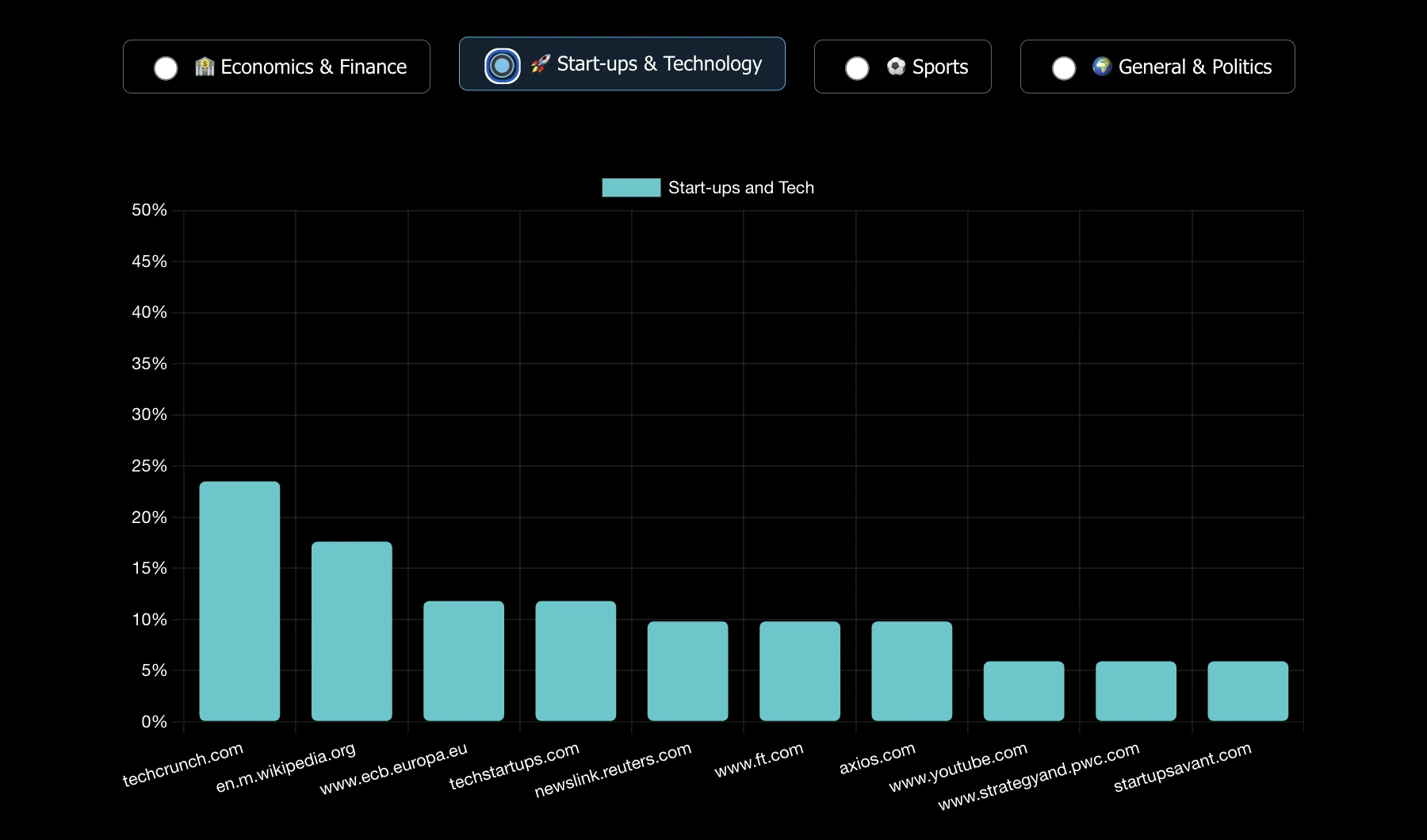Click the en.m.wikipedia.org bar
The height and width of the screenshot is (840, 1427).
[x=351, y=631]
